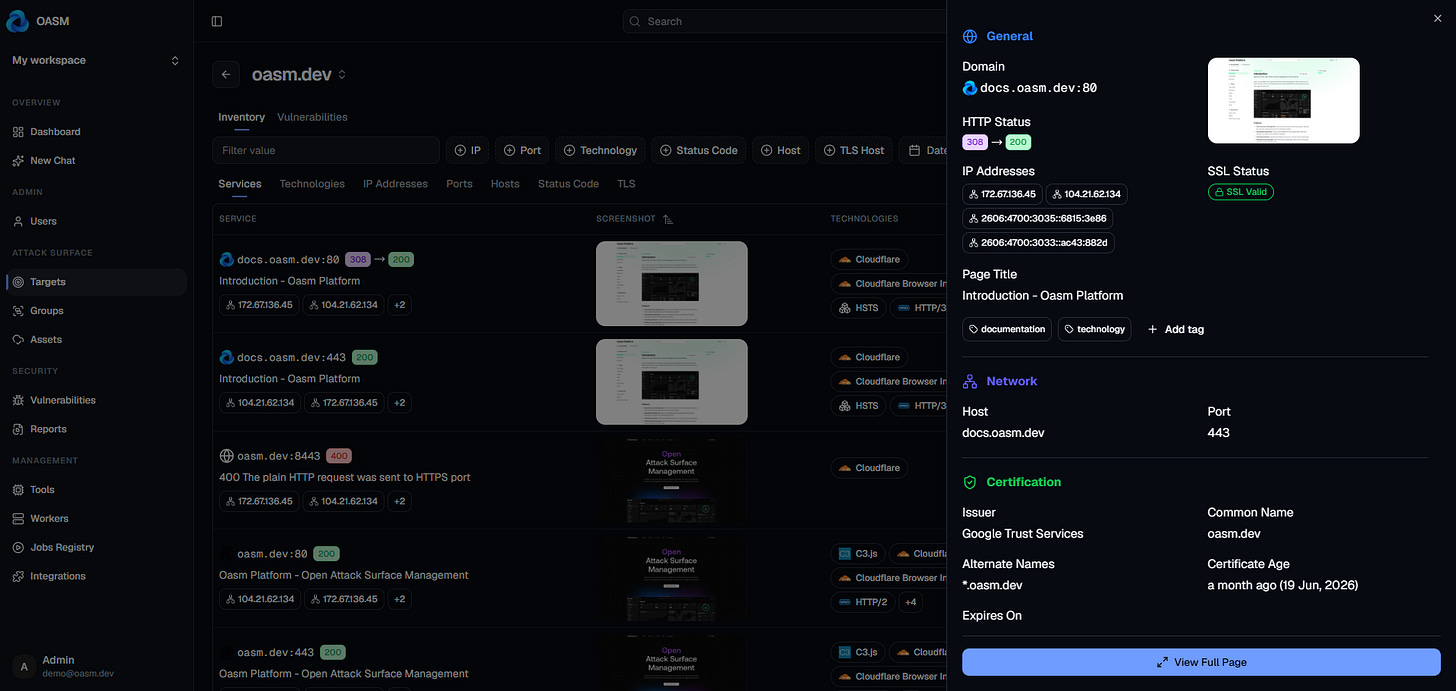Click +2 IPs in docs.oasm.dev:443 row
The width and height of the screenshot is (1456, 691).
click(x=399, y=403)
